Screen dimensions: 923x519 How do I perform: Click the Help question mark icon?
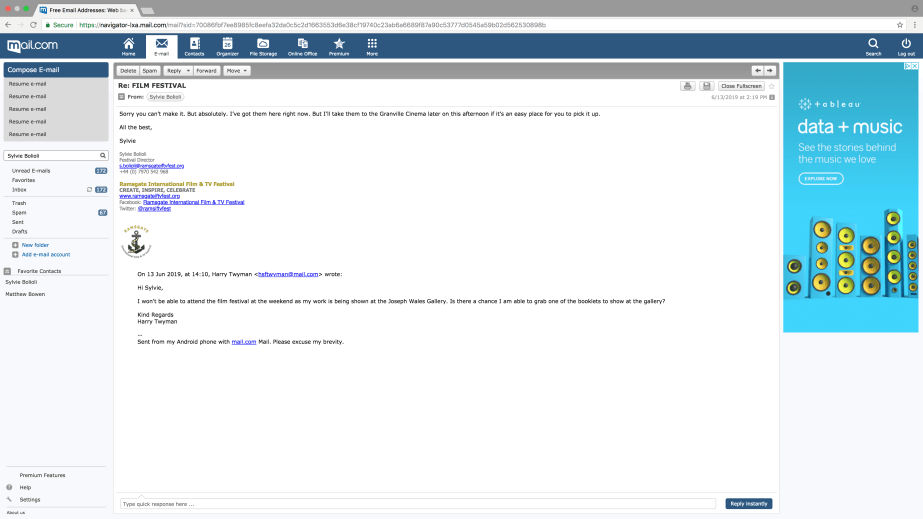(x=9, y=487)
